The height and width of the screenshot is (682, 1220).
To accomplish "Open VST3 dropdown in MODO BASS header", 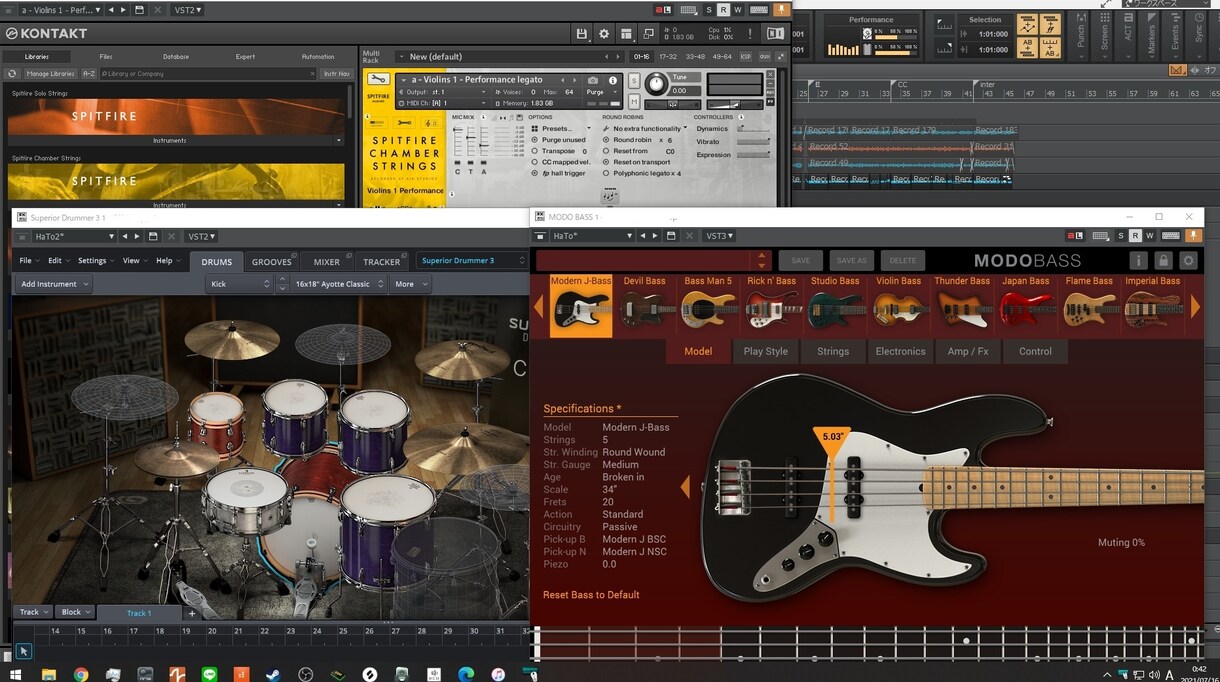I will 719,236.
